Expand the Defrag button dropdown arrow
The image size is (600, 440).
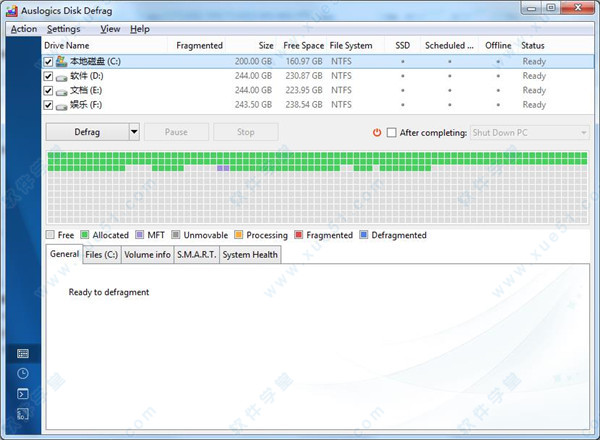[134, 132]
